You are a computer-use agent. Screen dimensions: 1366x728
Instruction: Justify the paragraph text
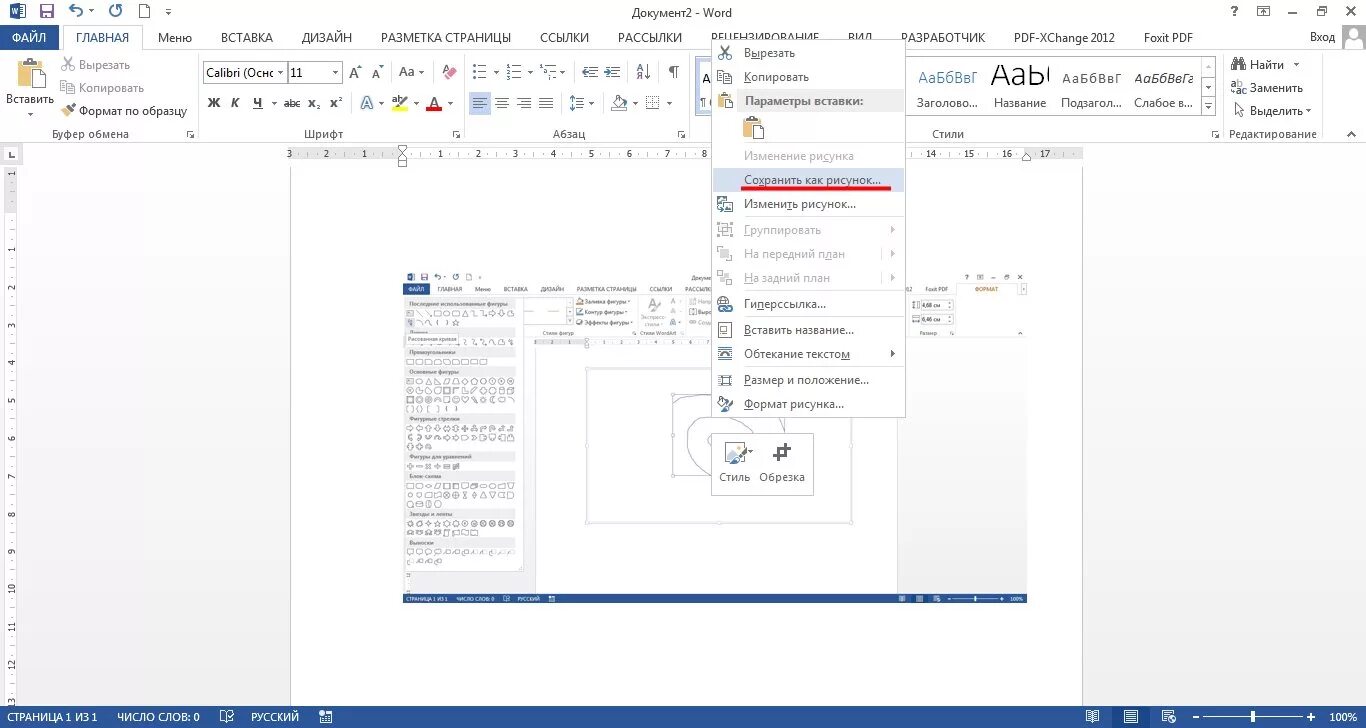pos(546,103)
